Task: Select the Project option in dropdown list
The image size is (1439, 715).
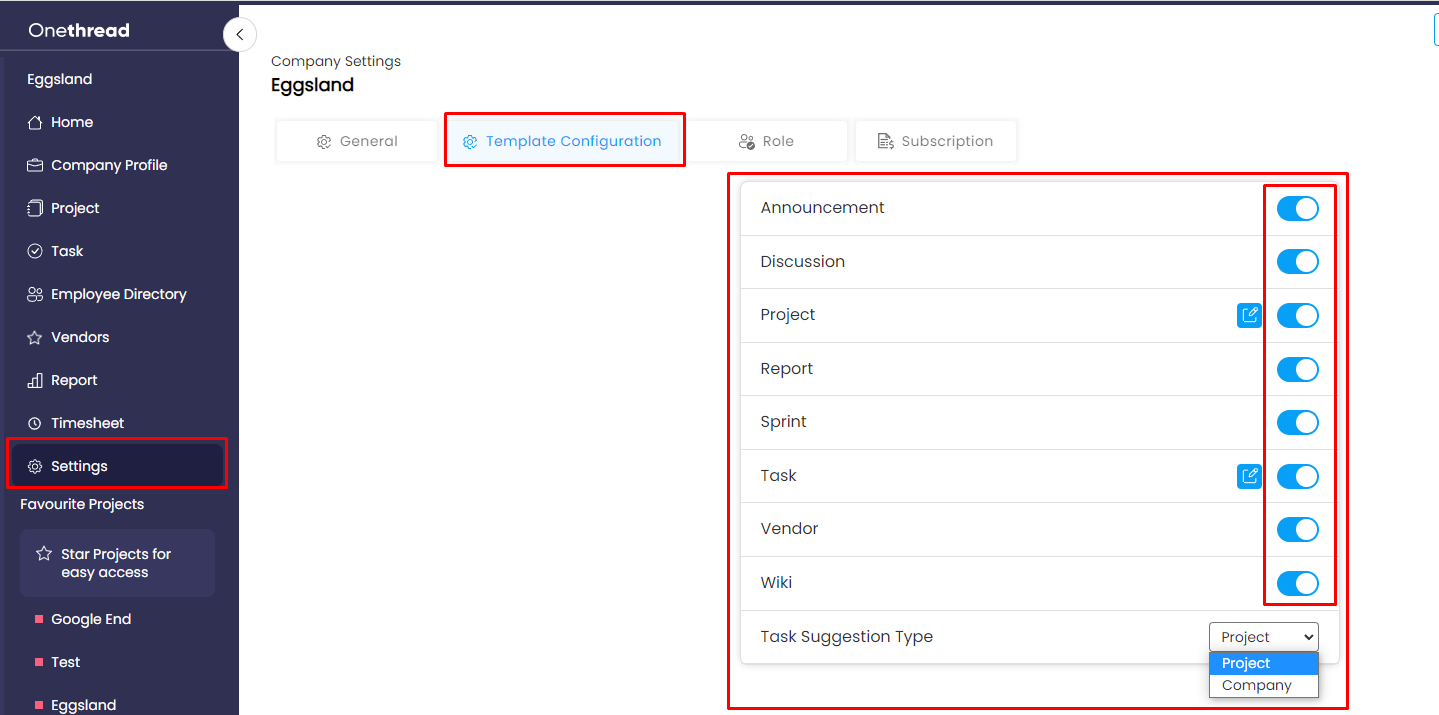Action: [x=1246, y=664]
